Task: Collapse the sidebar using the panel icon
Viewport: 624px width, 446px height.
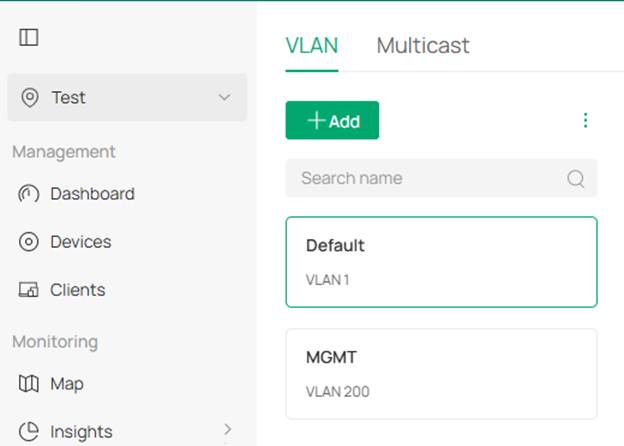Action: (x=29, y=38)
